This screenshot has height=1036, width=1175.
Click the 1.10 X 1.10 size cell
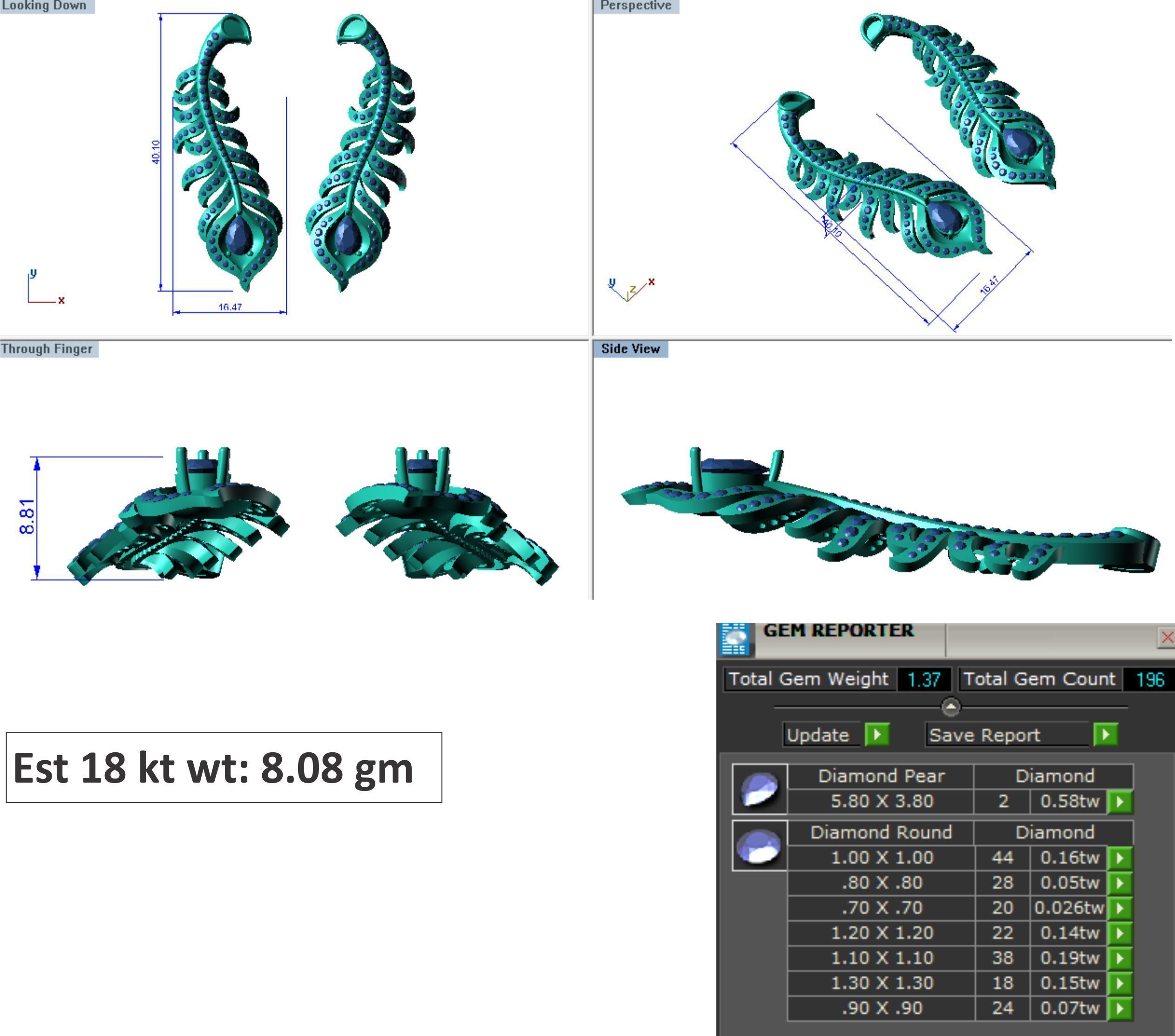881,958
